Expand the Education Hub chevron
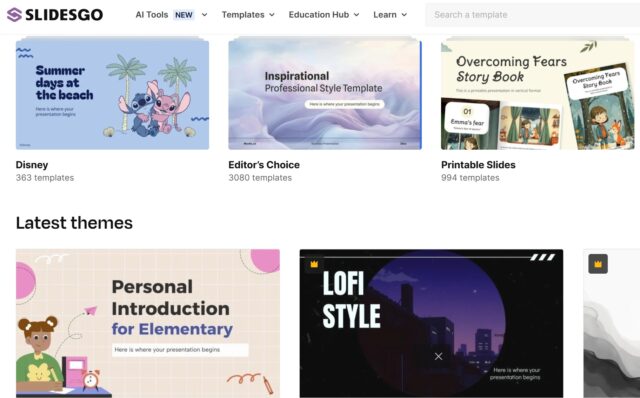 (356, 15)
